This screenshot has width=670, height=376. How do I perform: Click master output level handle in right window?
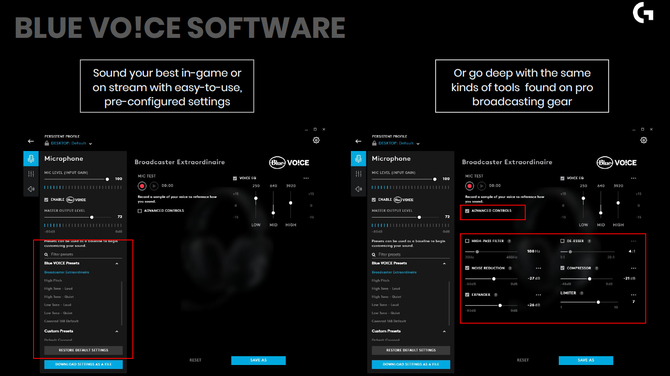click(419, 217)
